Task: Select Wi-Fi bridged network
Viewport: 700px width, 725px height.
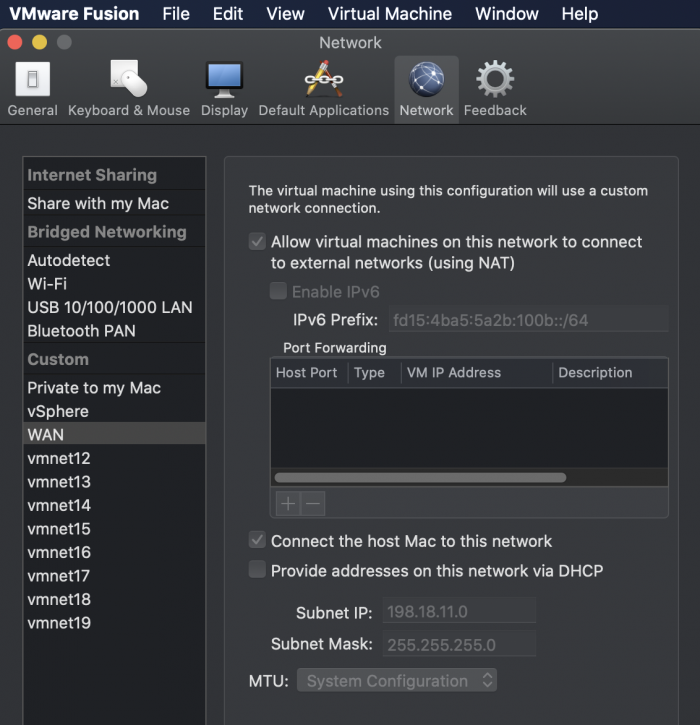Action: (x=114, y=284)
